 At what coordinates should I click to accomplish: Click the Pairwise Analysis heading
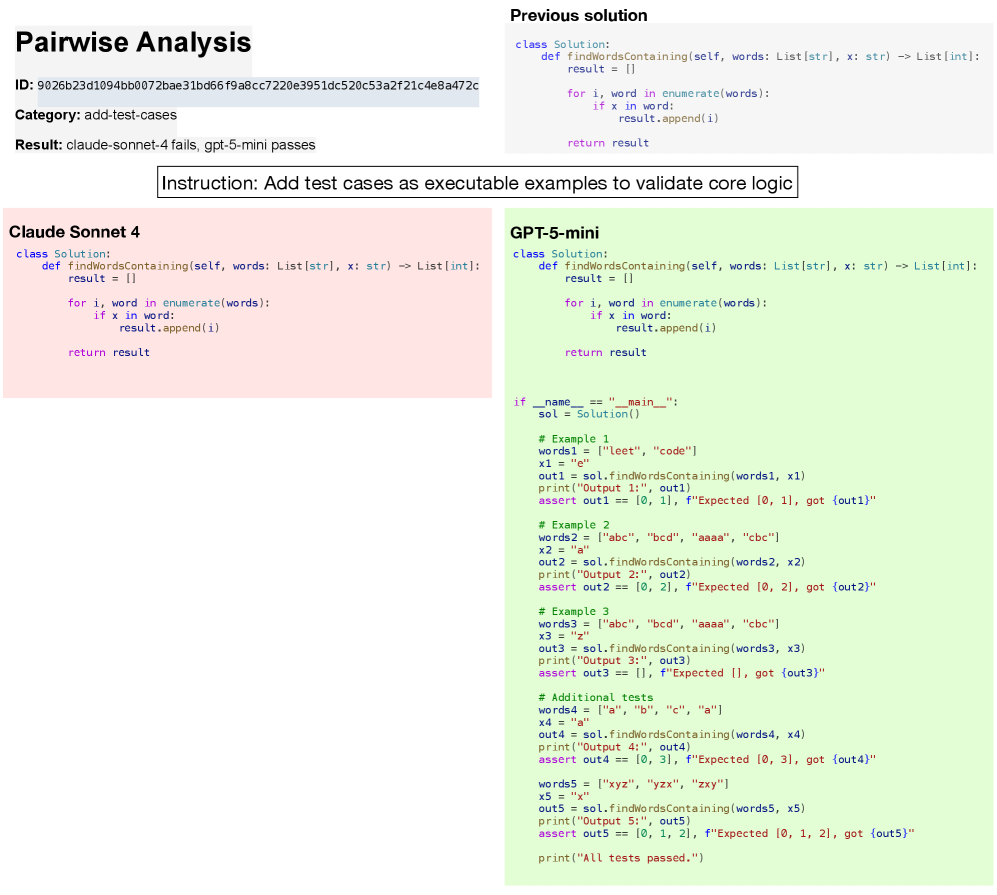[133, 43]
